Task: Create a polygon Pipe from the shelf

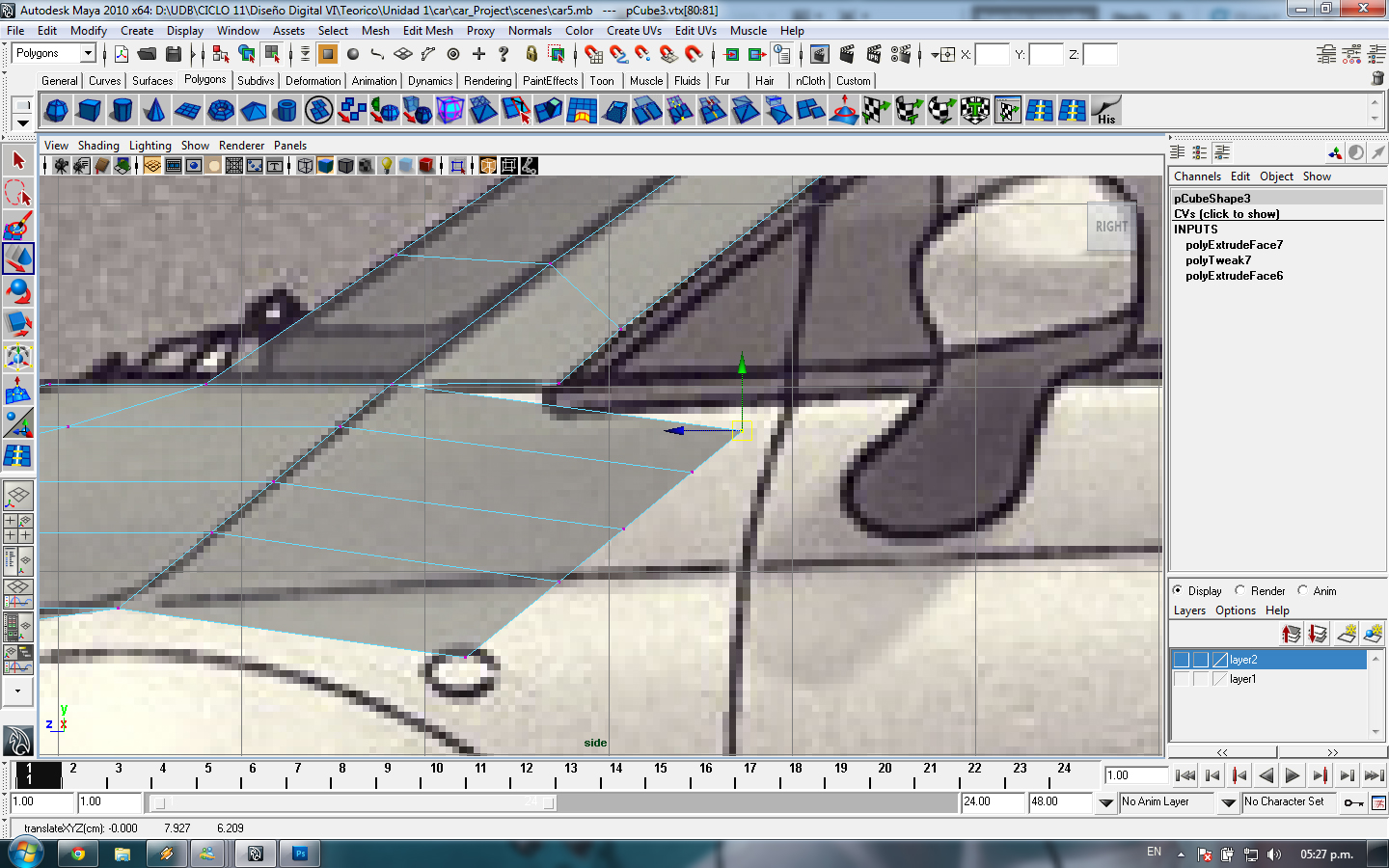Action: [286, 111]
